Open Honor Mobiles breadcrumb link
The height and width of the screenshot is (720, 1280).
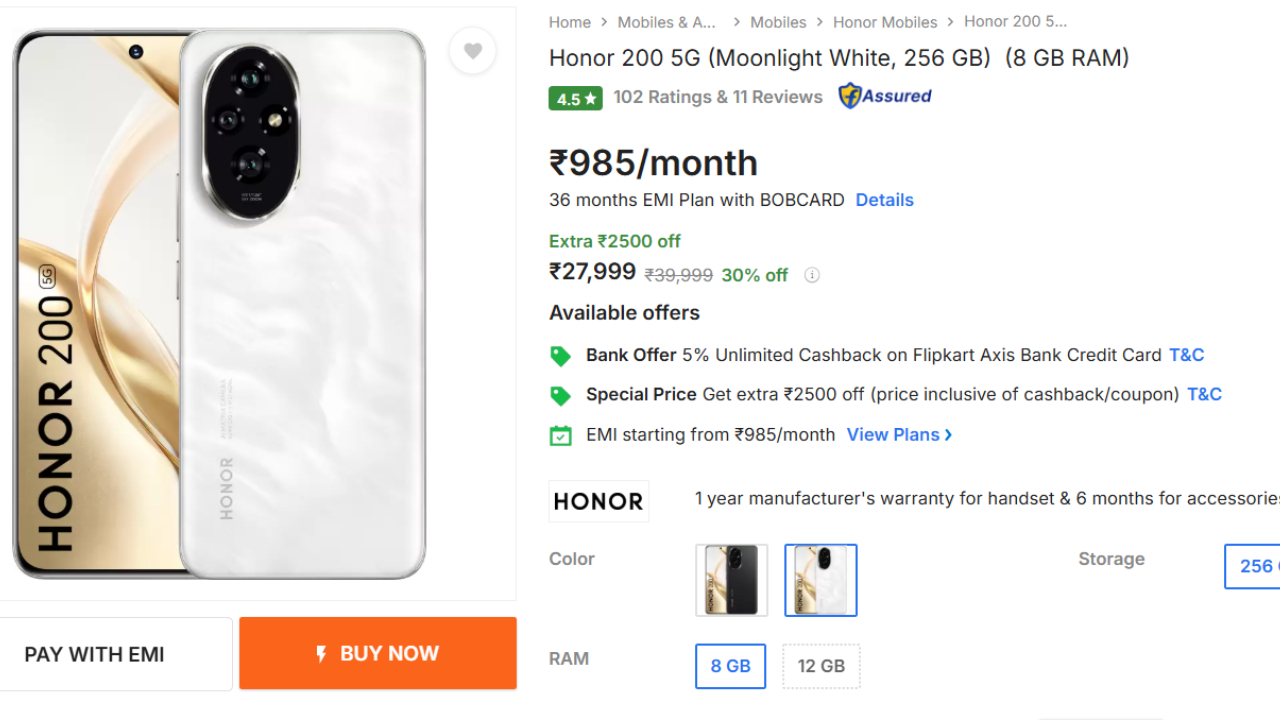point(885,22)
